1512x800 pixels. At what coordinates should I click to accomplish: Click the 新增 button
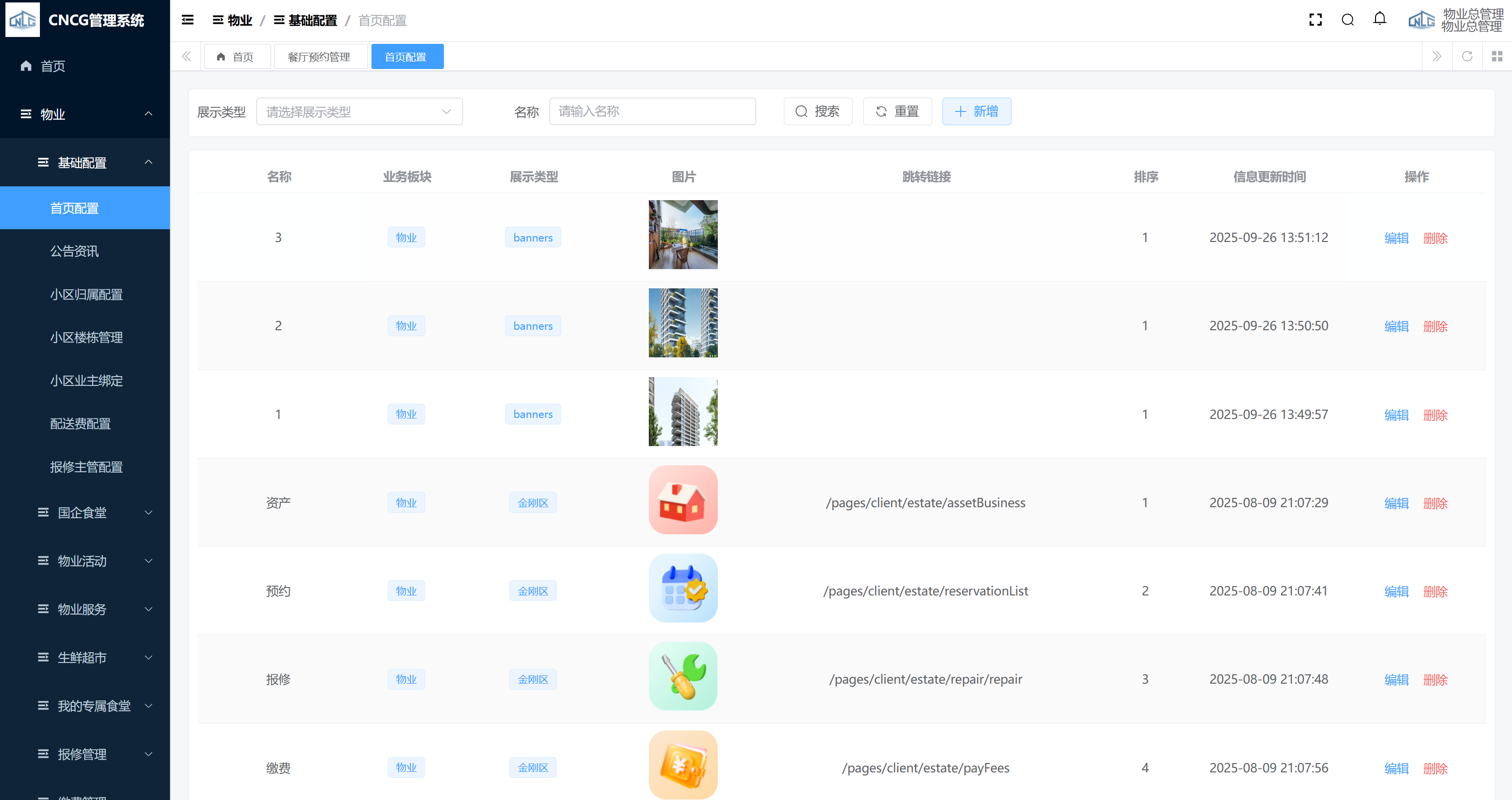[976, 111]
